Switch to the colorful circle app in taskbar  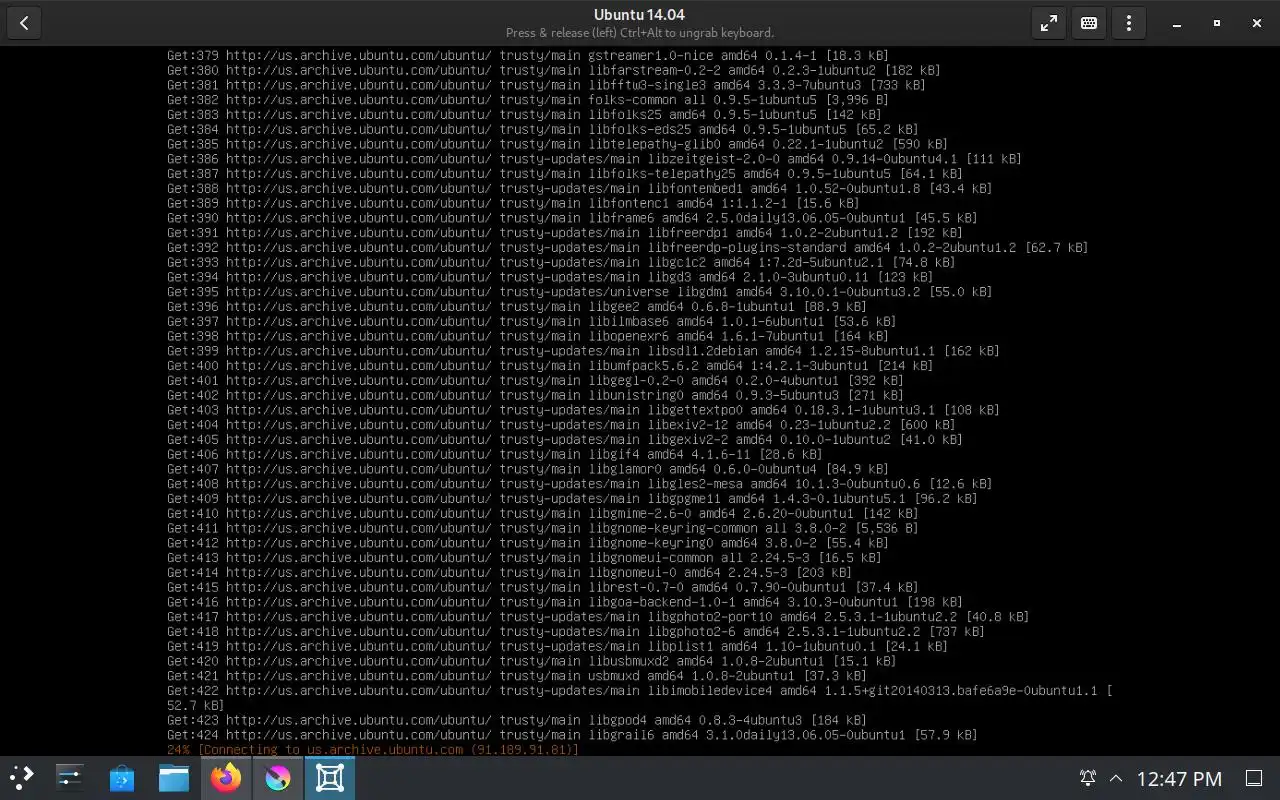pos(278,778)
